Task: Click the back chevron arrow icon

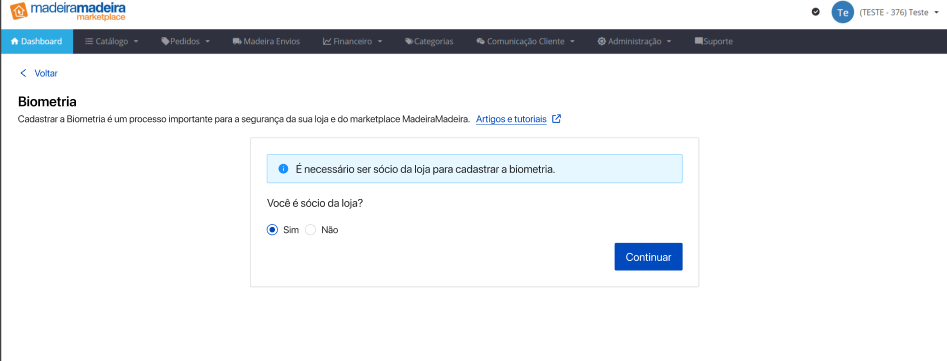Action: coord(24,73)
